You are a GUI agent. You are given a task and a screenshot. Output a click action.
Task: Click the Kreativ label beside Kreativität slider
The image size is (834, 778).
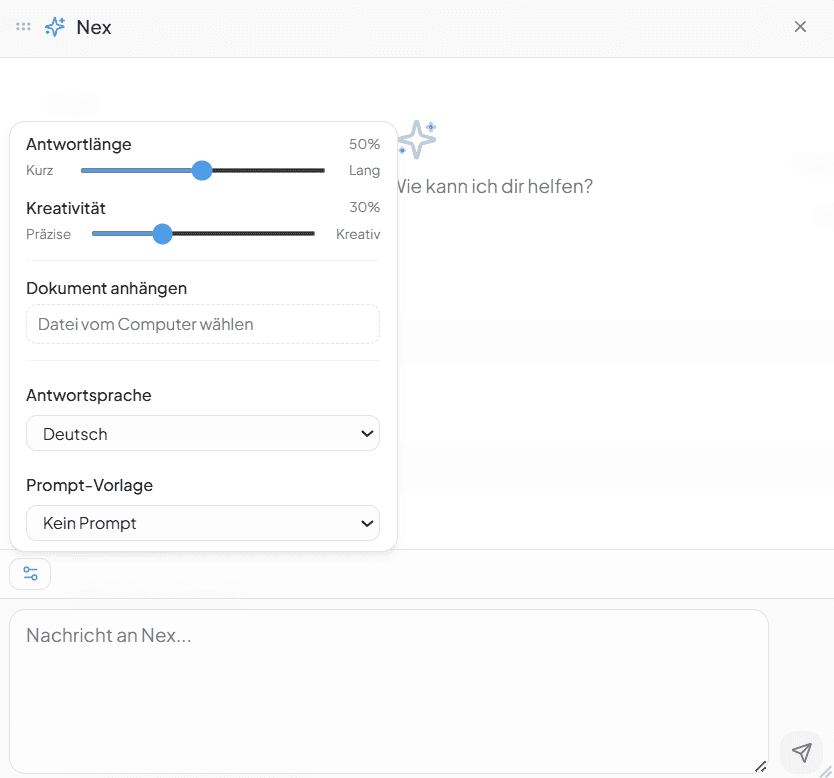[x=358, y=234]
